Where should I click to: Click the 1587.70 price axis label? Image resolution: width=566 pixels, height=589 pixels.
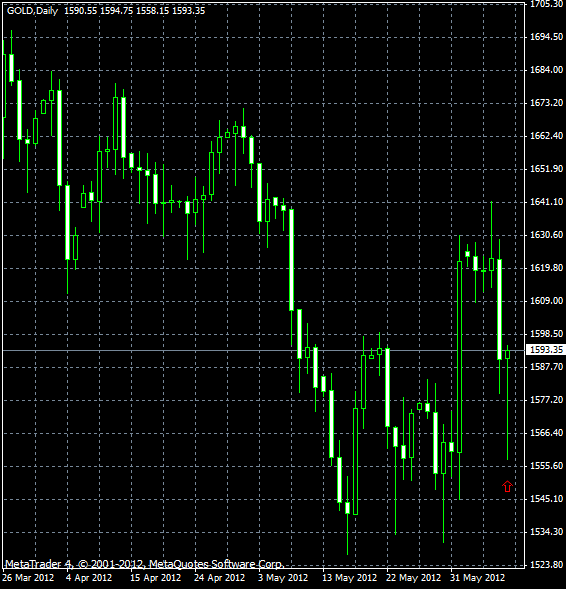click(546, 367)
